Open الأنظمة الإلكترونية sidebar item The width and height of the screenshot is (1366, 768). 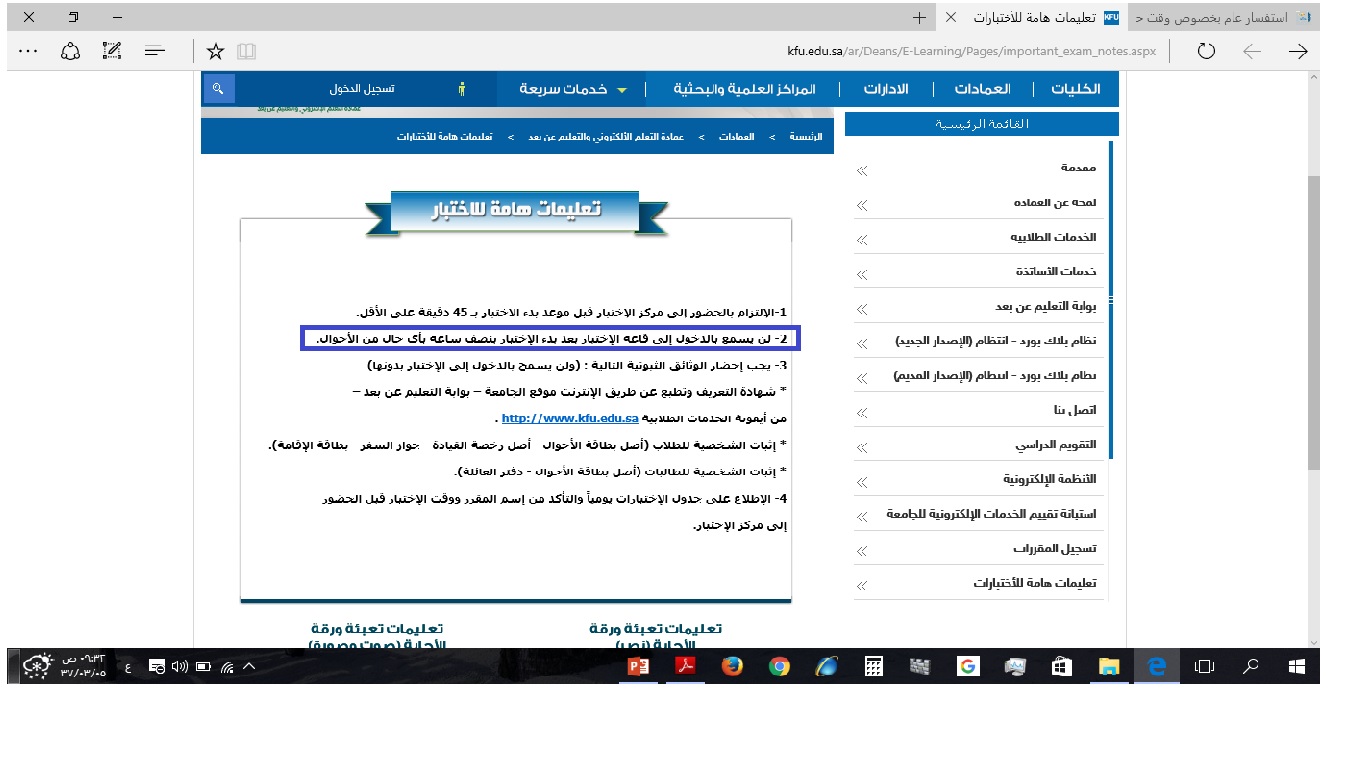point(1050,479)
